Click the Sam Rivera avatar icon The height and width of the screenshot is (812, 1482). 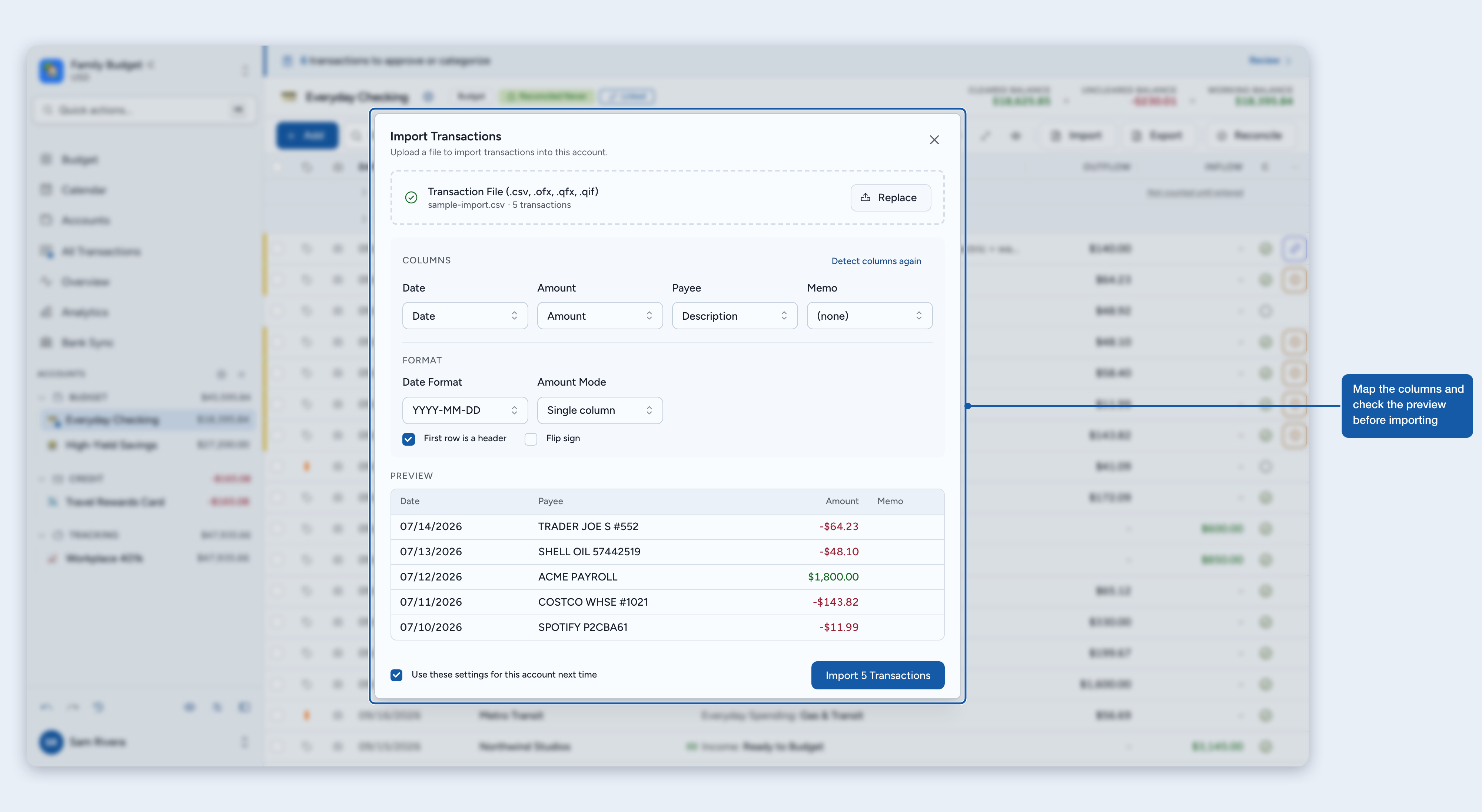click(x=51, y=742)
